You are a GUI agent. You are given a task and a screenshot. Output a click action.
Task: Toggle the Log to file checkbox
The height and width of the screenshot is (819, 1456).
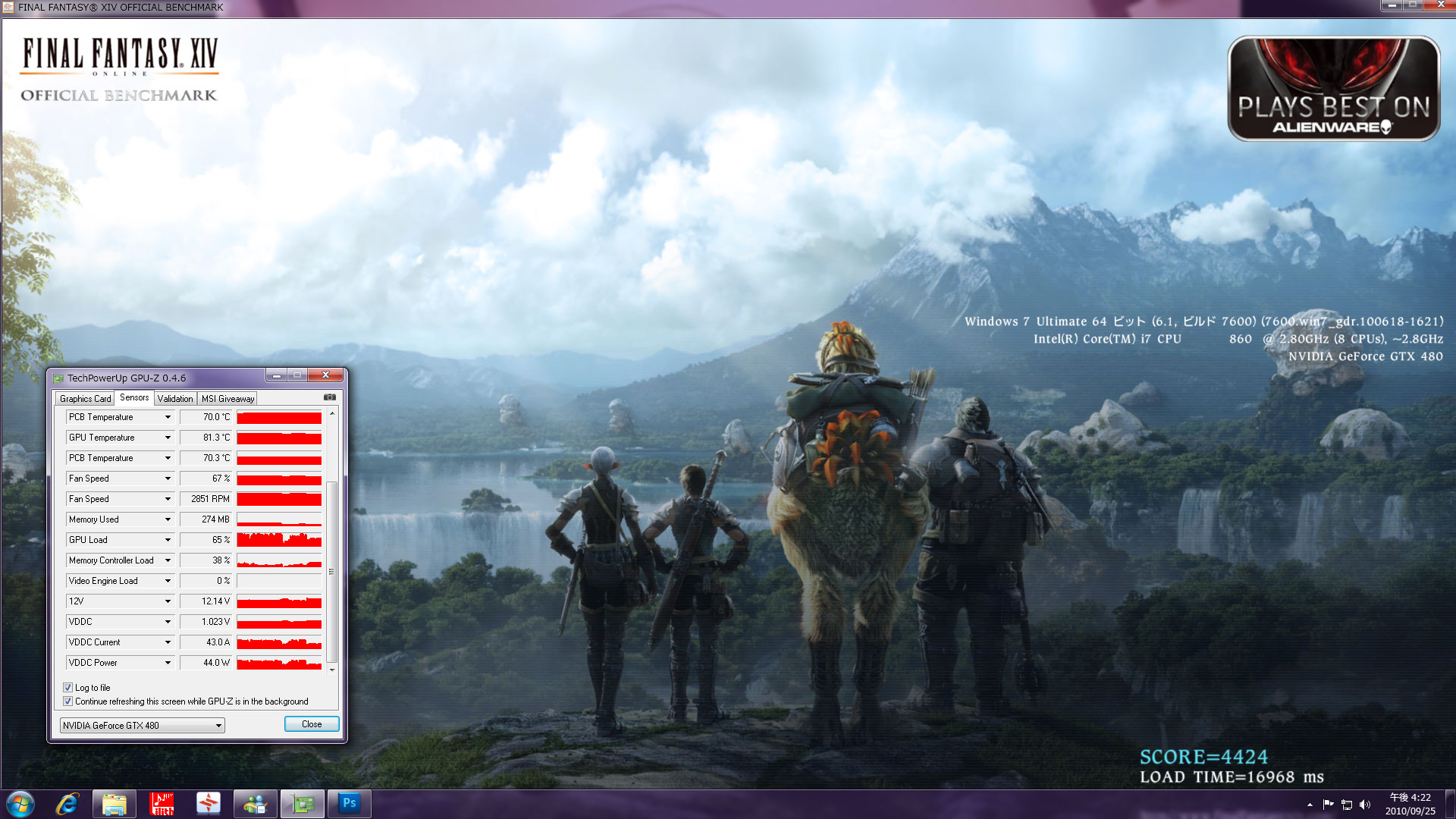[67, 687]
